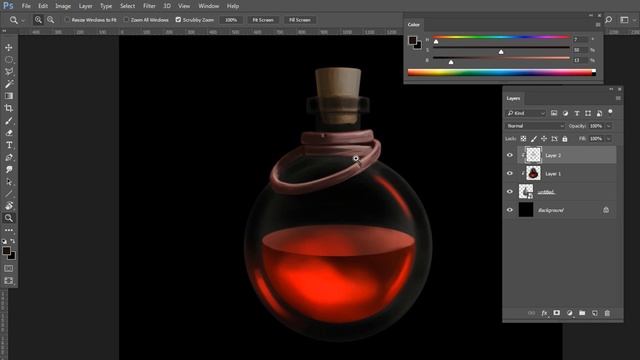Toggle layer filtering on or off
The image size is (640, 360).
point(610,111)
